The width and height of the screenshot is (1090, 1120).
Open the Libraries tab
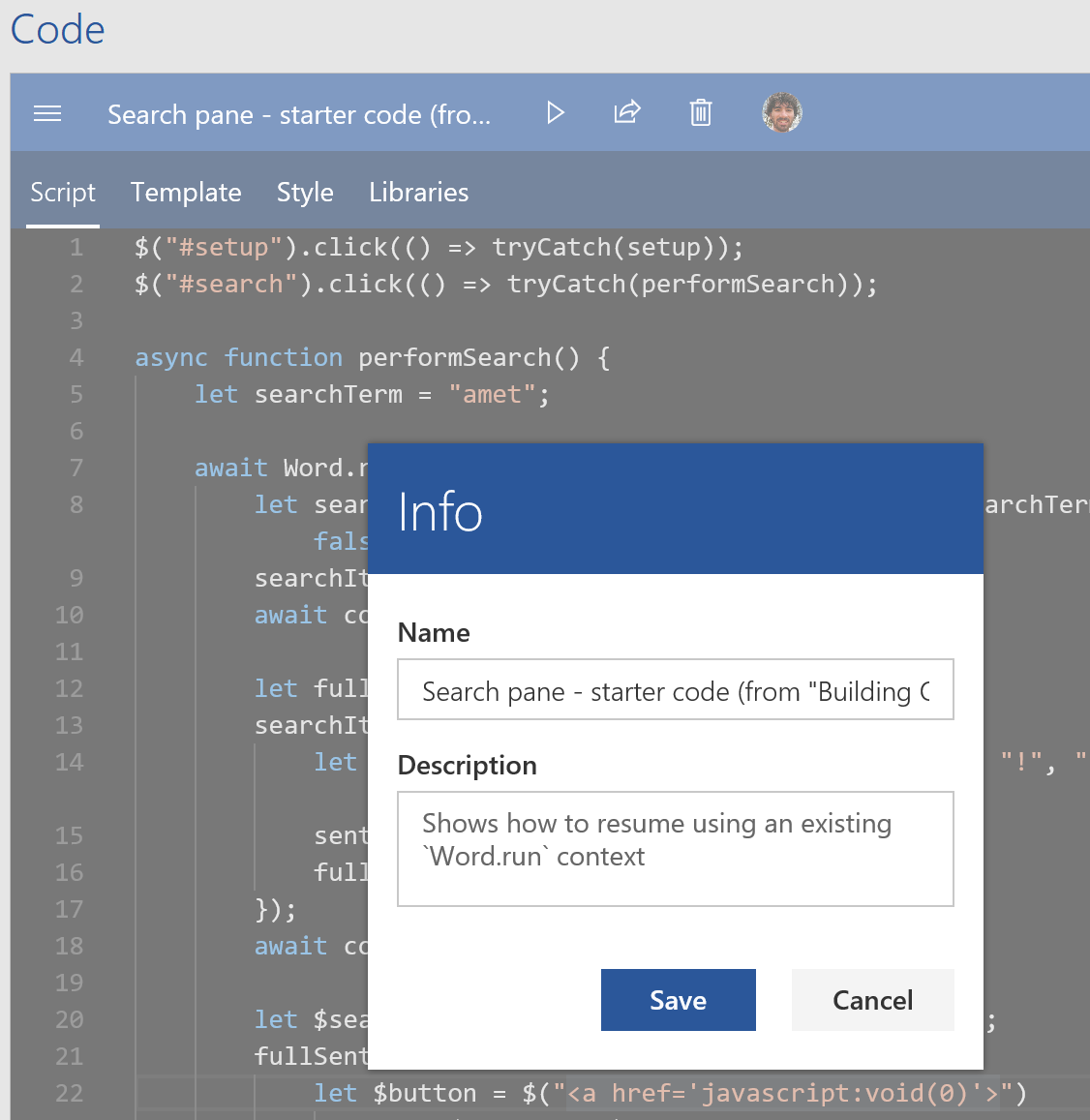(418, 193)
